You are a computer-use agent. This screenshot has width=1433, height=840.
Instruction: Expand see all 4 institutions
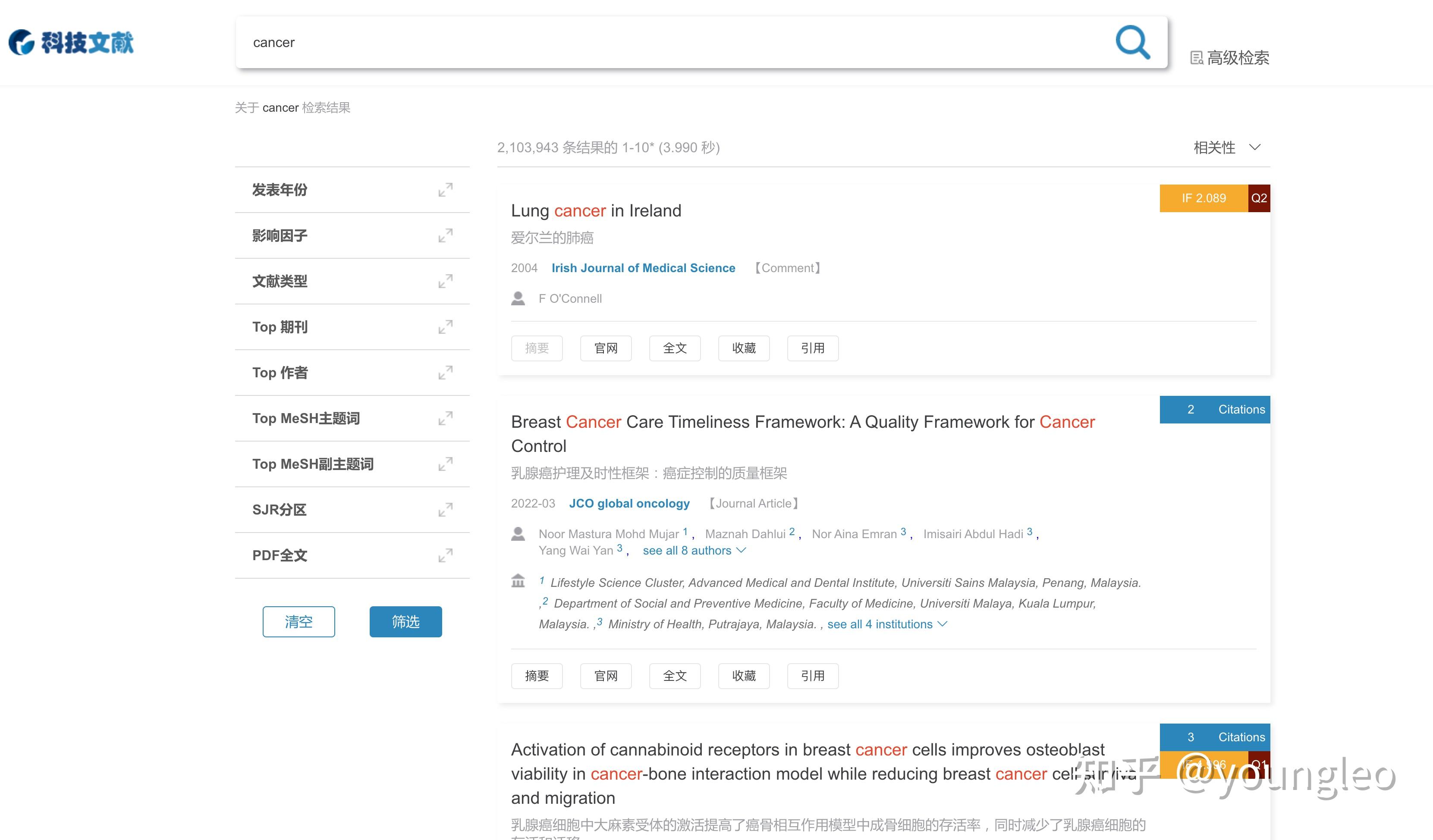tap(880, 624)
